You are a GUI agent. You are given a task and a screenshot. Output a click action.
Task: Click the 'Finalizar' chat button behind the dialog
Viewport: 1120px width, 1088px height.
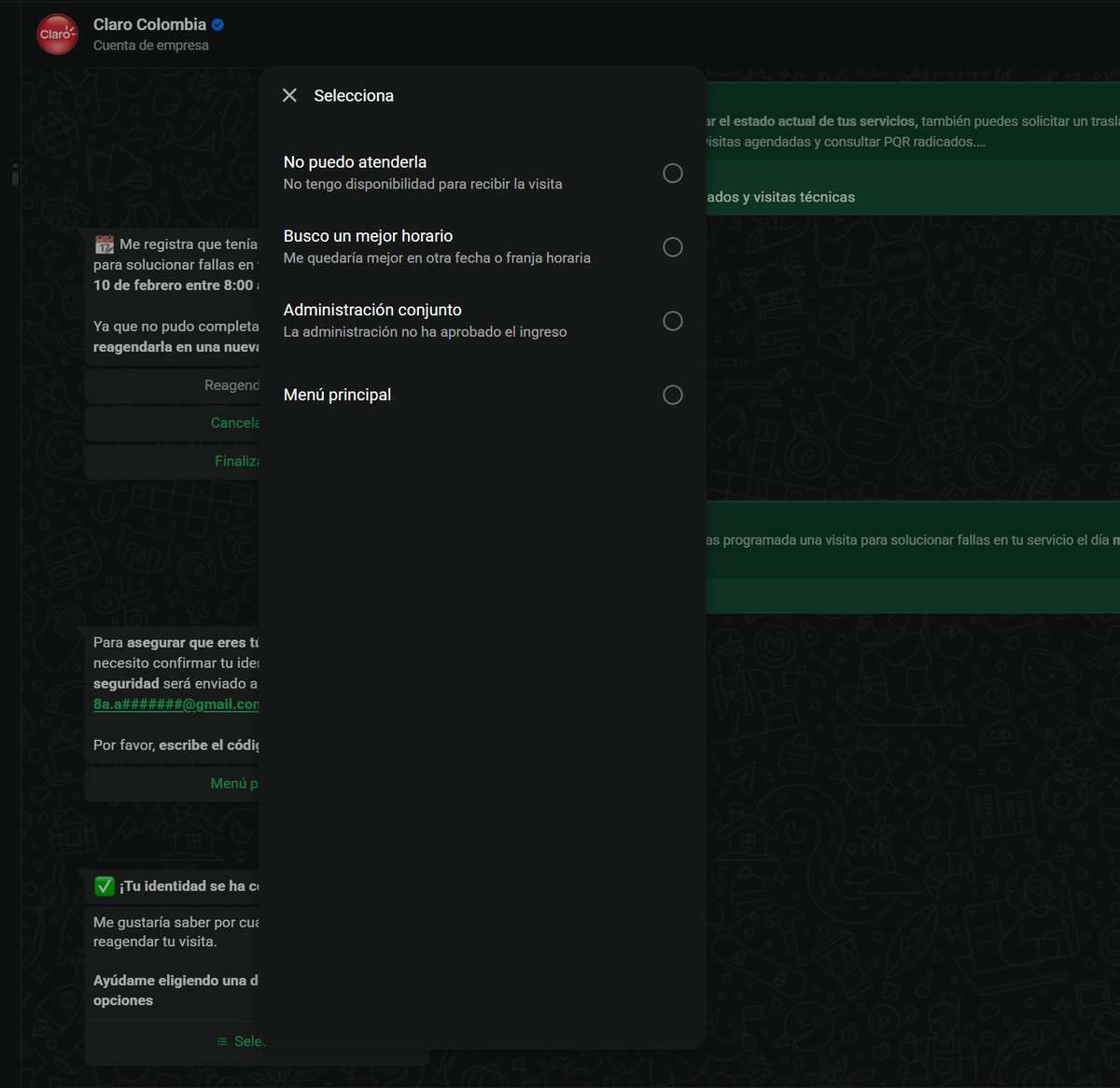point(172,461)
